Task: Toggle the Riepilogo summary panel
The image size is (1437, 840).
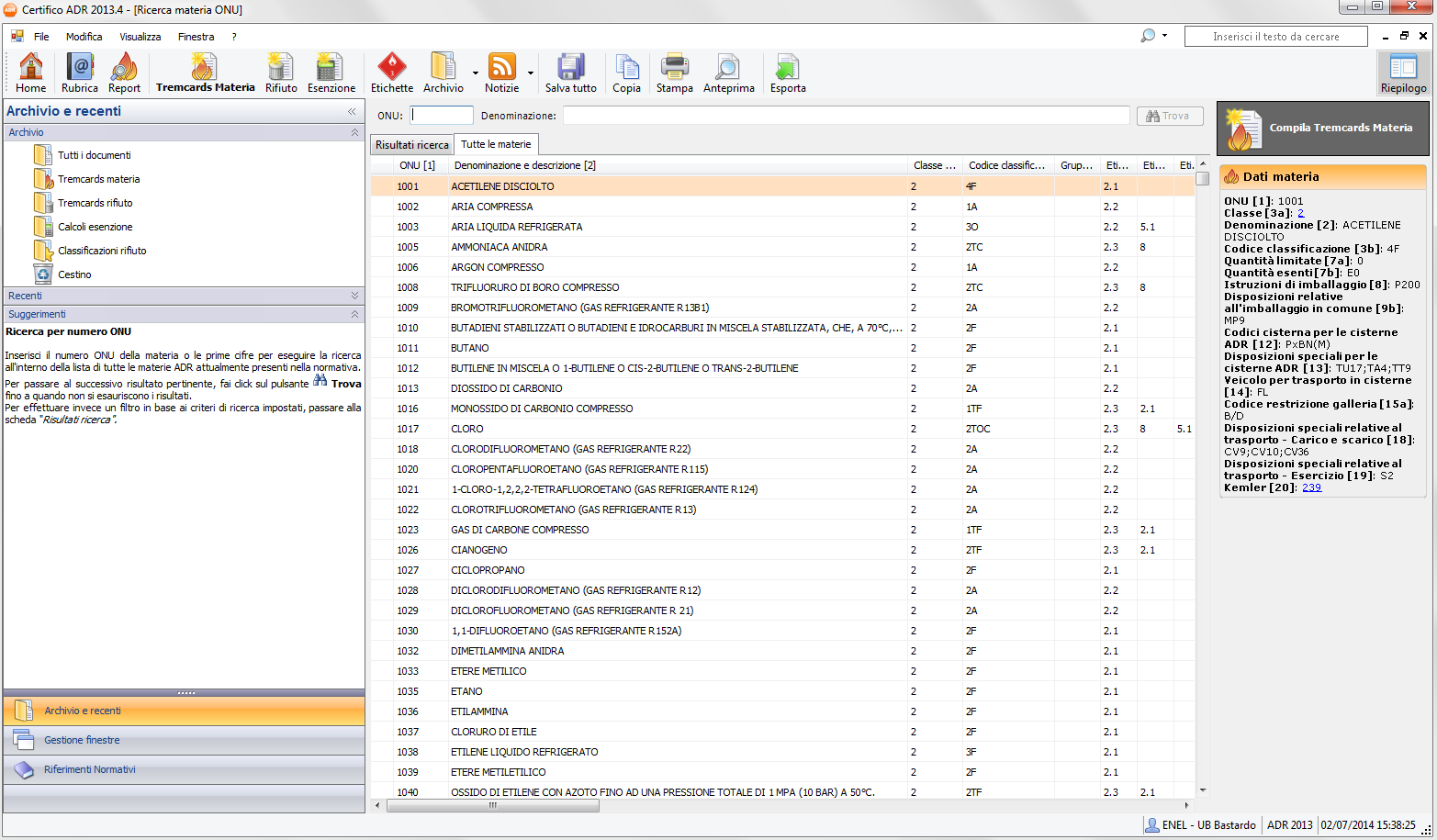Action: [x=1403, y=73]
